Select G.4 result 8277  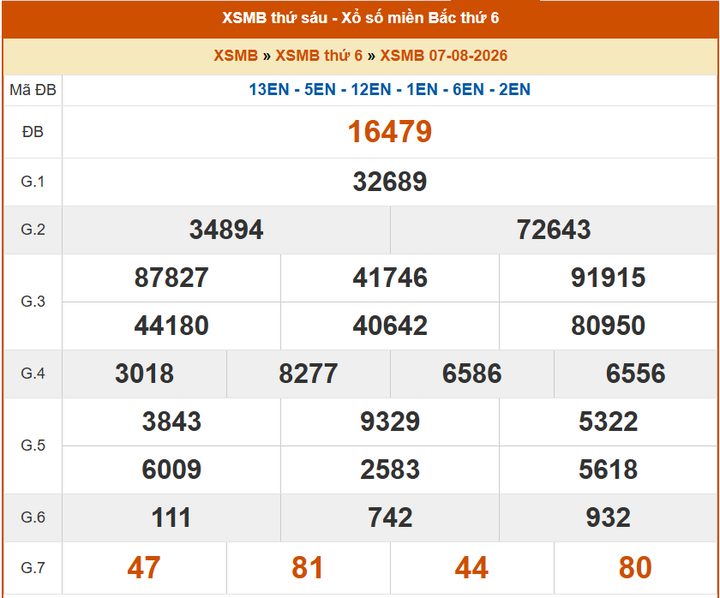pyautogui.click(x=308, y=373)
